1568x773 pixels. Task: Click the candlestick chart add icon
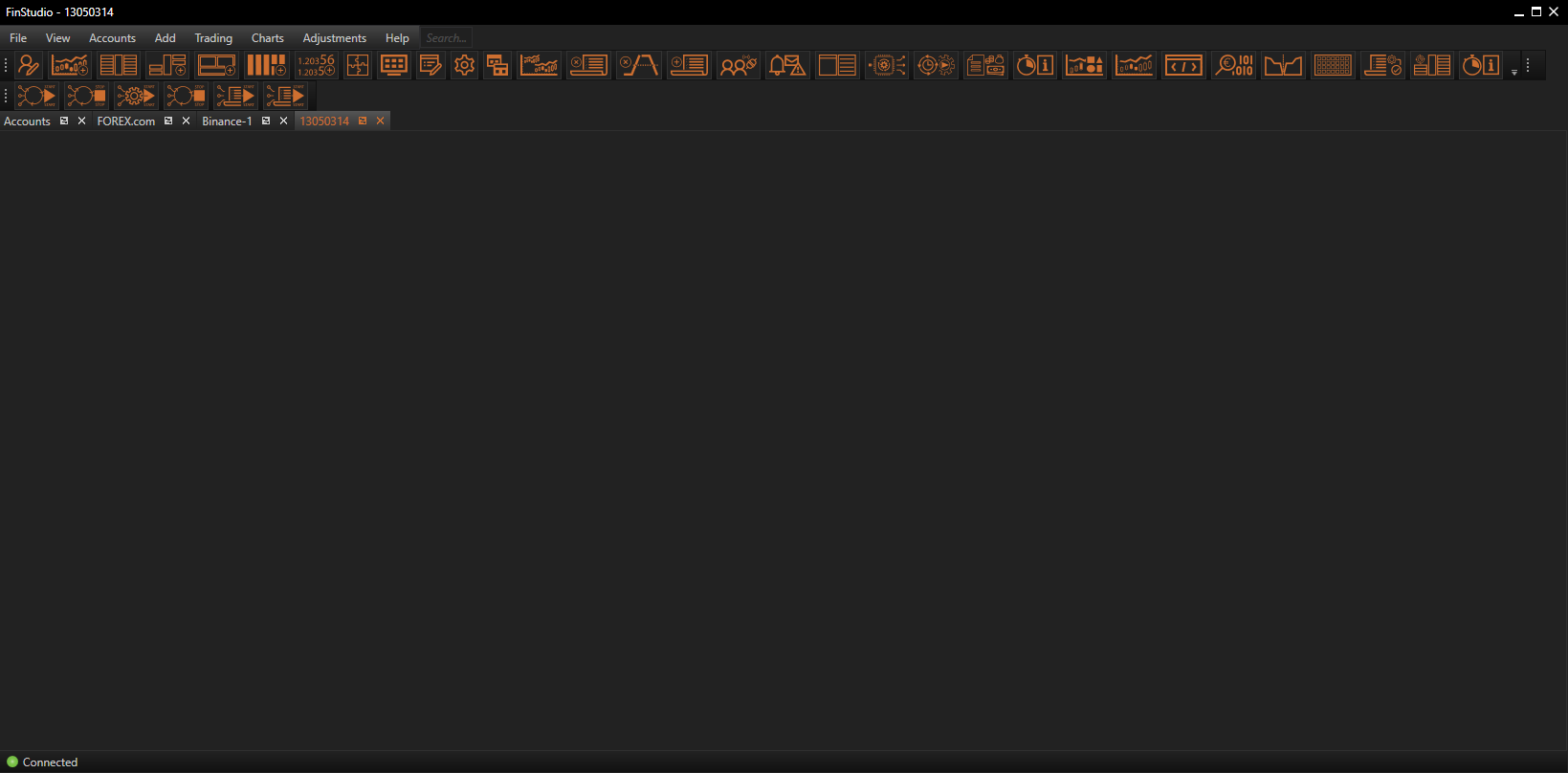pos(70,65)
